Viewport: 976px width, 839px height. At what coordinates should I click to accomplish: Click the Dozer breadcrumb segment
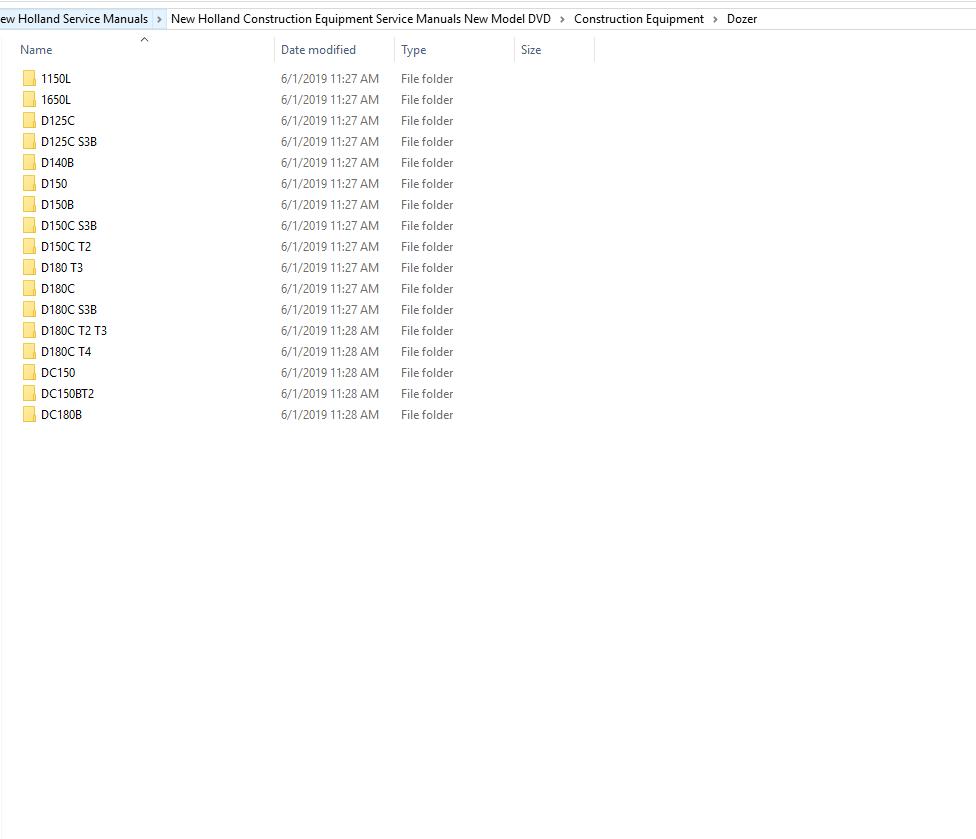click(742, 19)
